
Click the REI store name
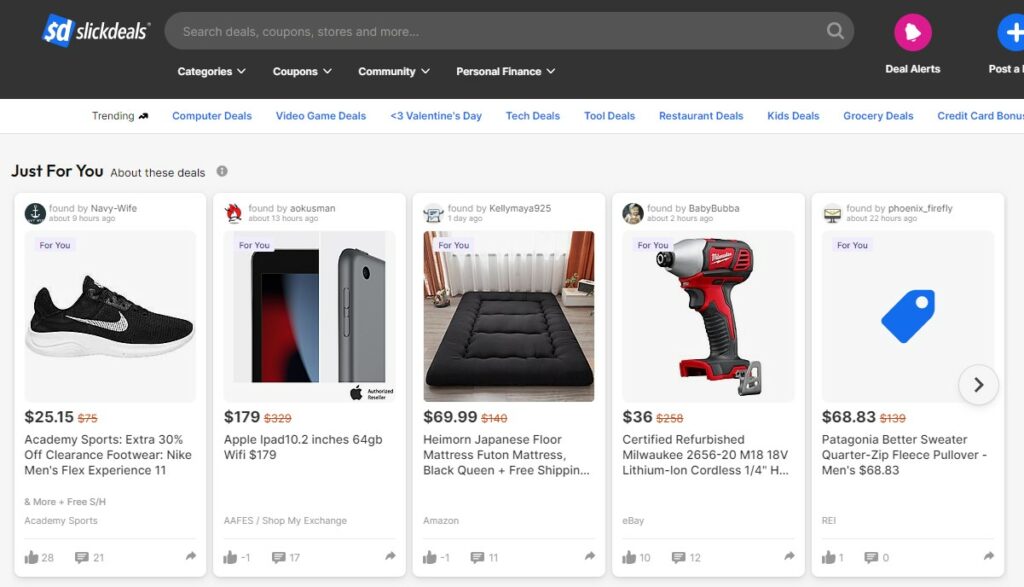click(829, 520)
